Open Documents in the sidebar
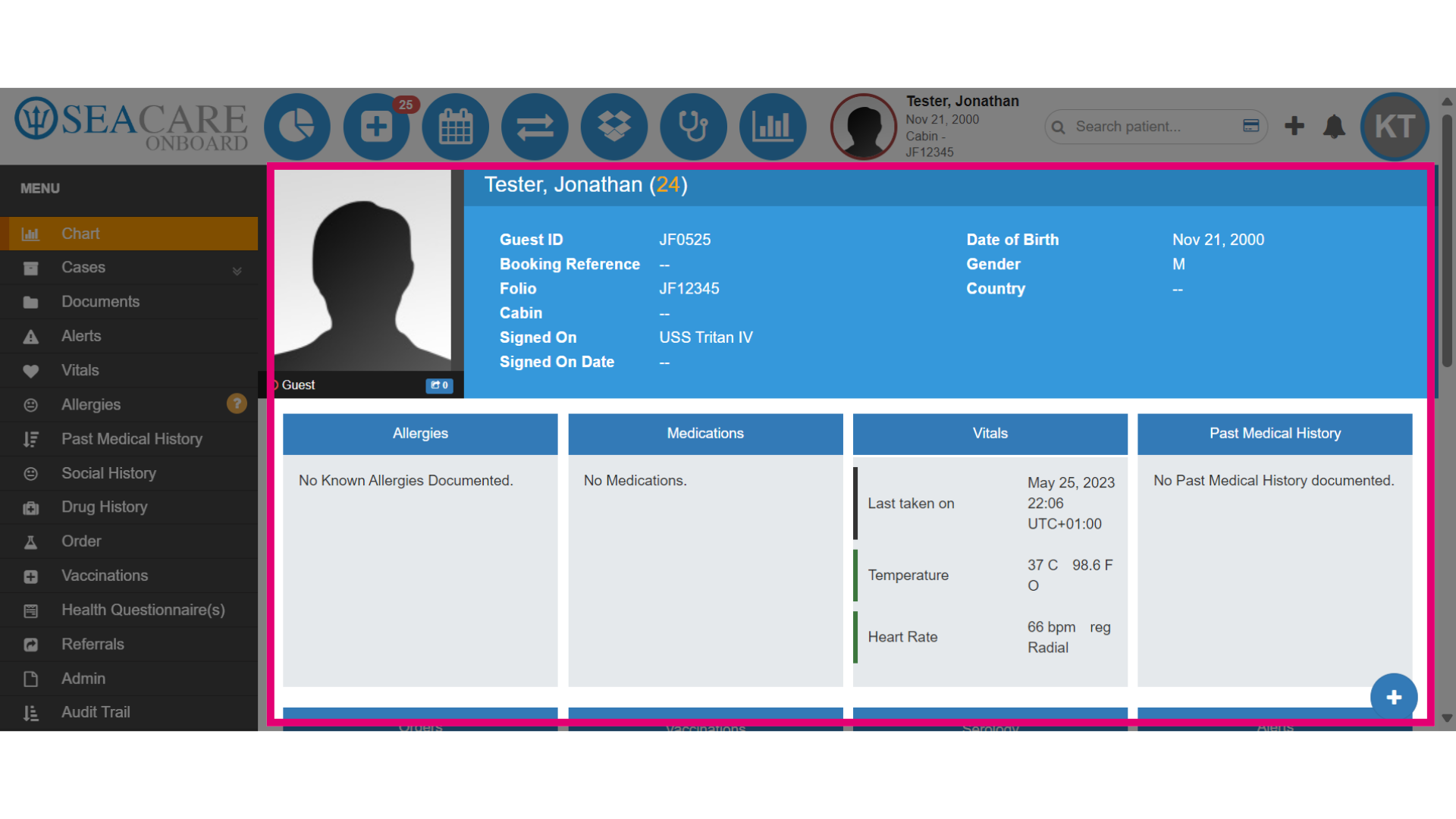Viewport: 1456px width, 819px height. point(129,302)
